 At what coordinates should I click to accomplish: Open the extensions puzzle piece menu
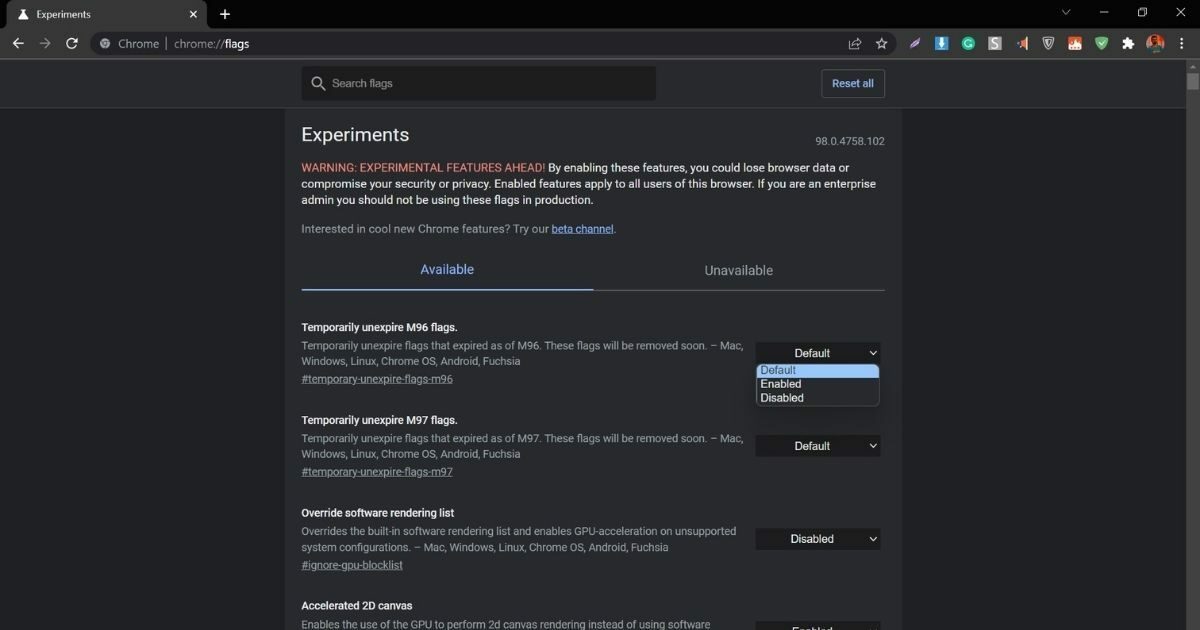point(1128,43)
